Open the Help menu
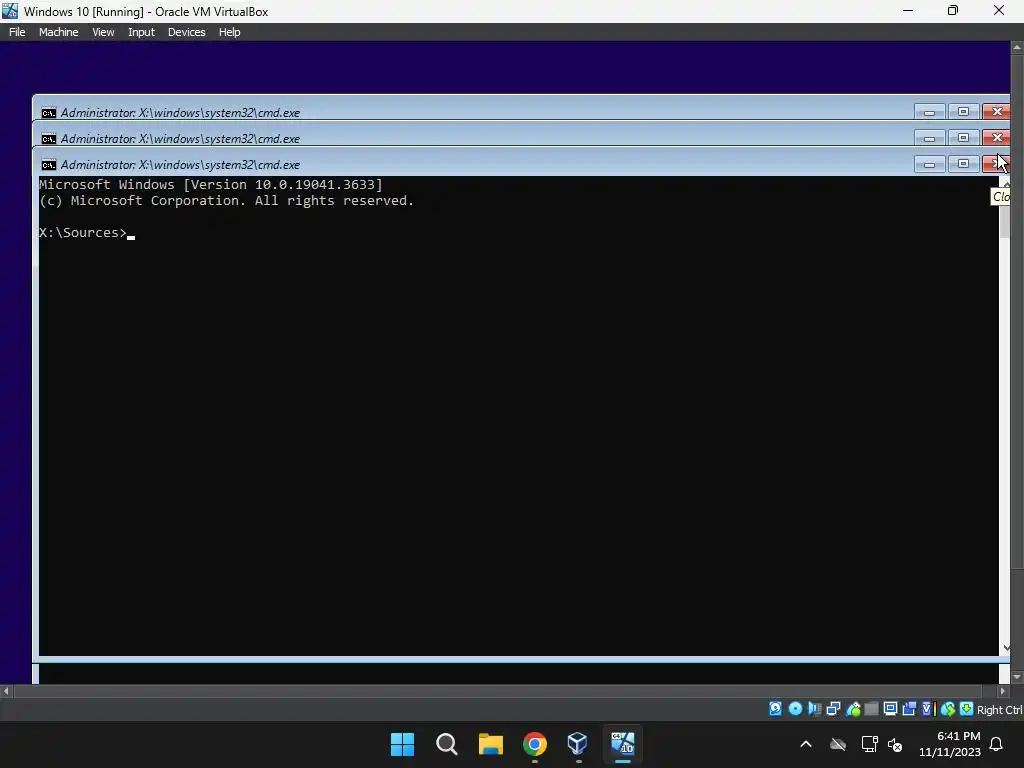The width and height of the screenshot is (1024, 768). coord(229,32)
